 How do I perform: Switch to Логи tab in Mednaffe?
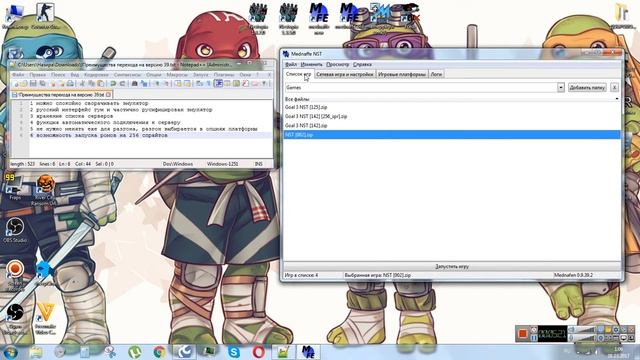[436, 74]
